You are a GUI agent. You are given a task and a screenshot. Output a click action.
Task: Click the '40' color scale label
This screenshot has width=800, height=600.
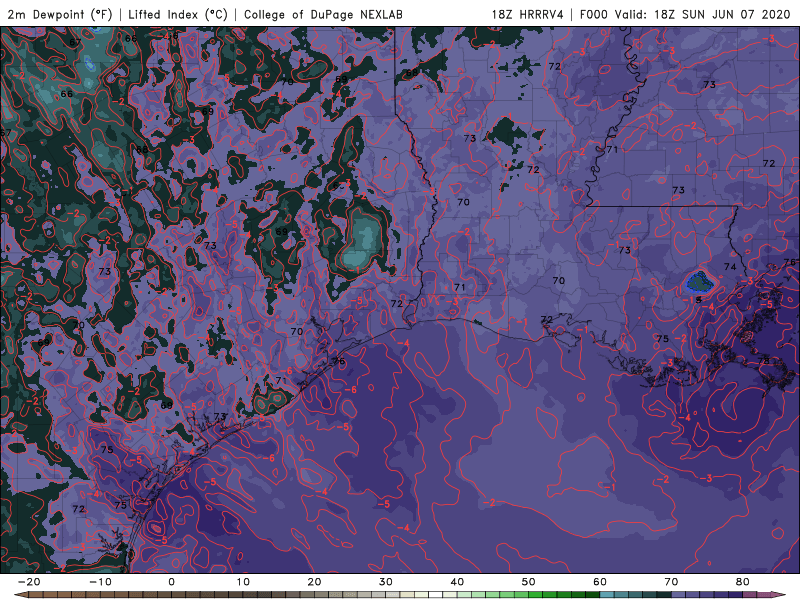point(457,582)
